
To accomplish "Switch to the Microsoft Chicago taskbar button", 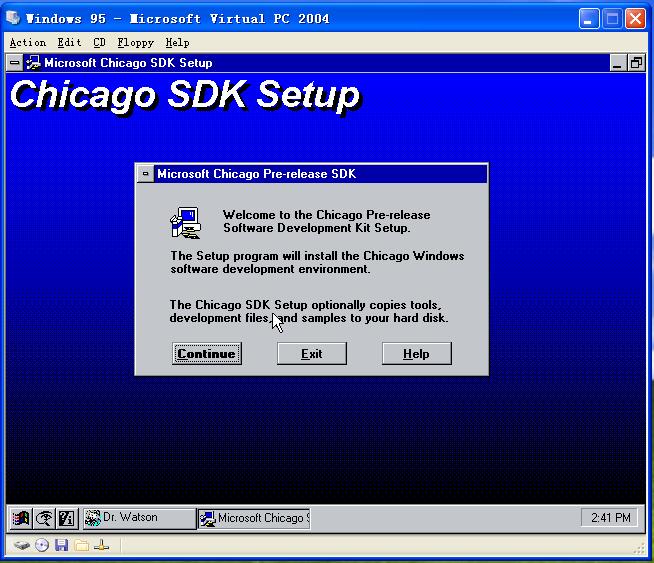I will tap(254, 518).
